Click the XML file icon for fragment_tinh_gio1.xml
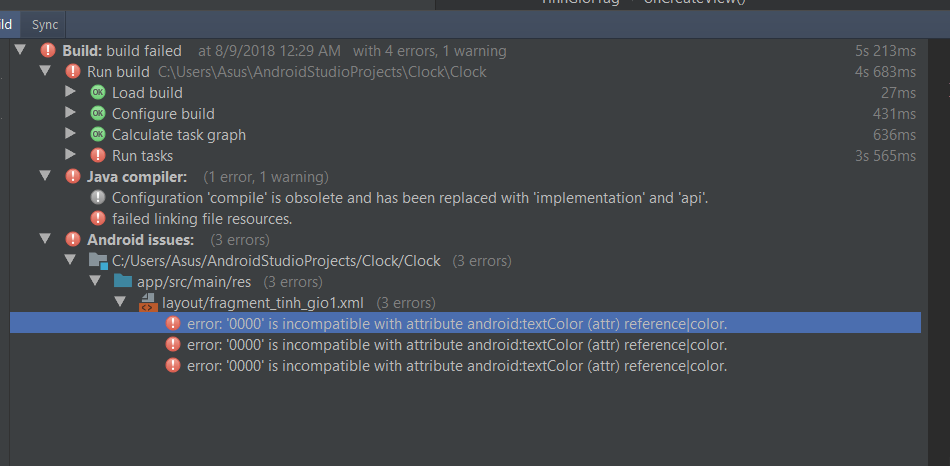The width and height of the screenshot is (950, 466). (147, 302)
